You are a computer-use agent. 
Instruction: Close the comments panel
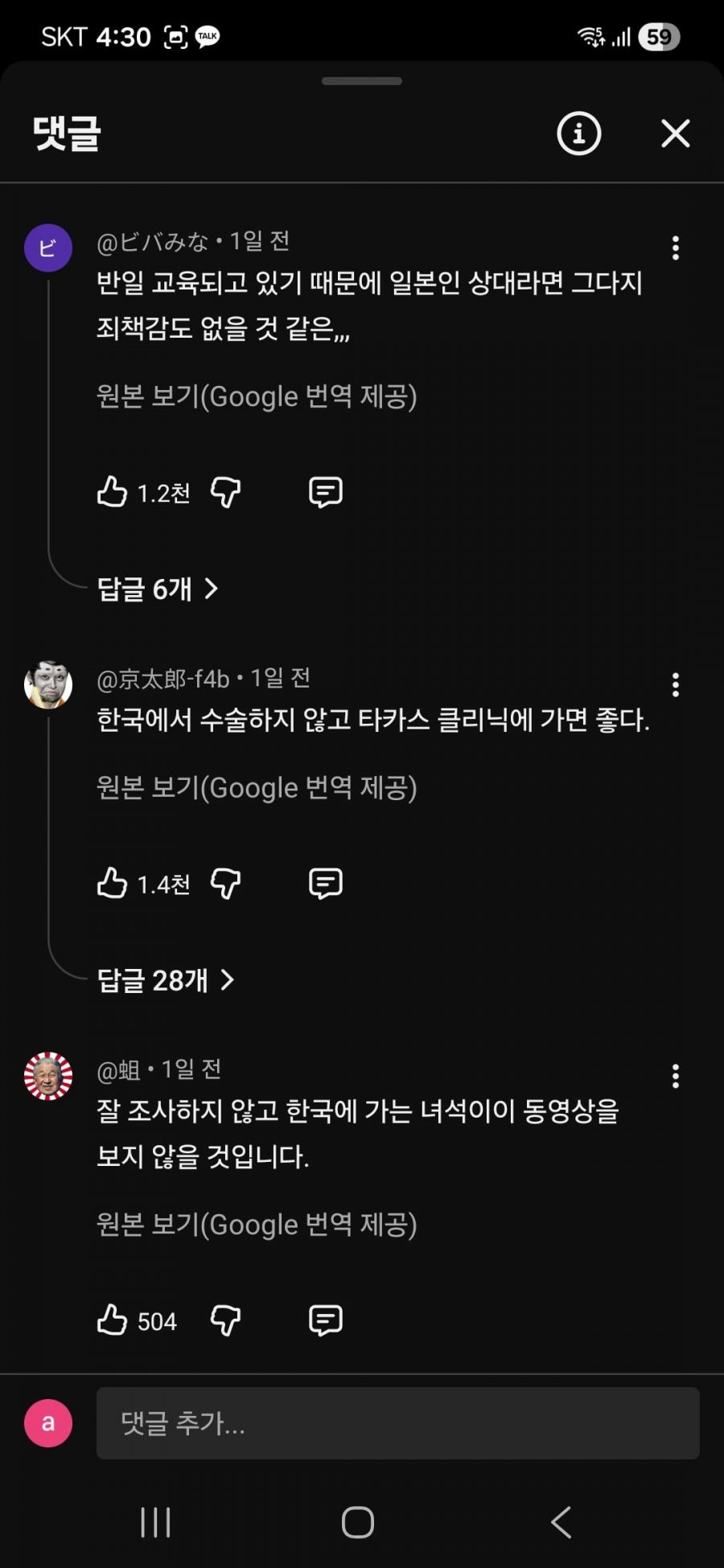click(x=675, y=133)
